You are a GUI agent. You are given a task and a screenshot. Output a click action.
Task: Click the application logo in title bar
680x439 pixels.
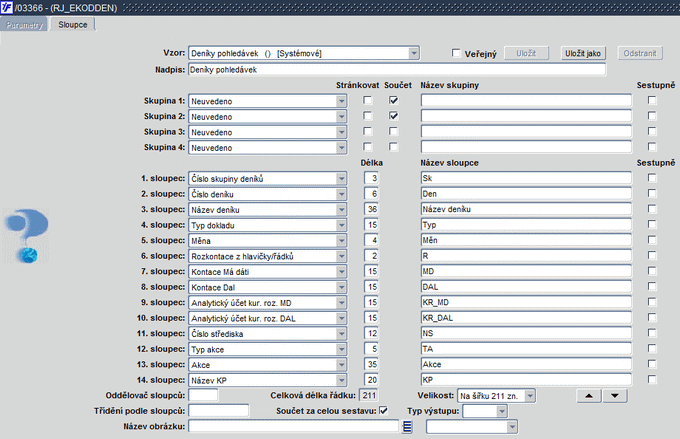[x=7, y=7]
